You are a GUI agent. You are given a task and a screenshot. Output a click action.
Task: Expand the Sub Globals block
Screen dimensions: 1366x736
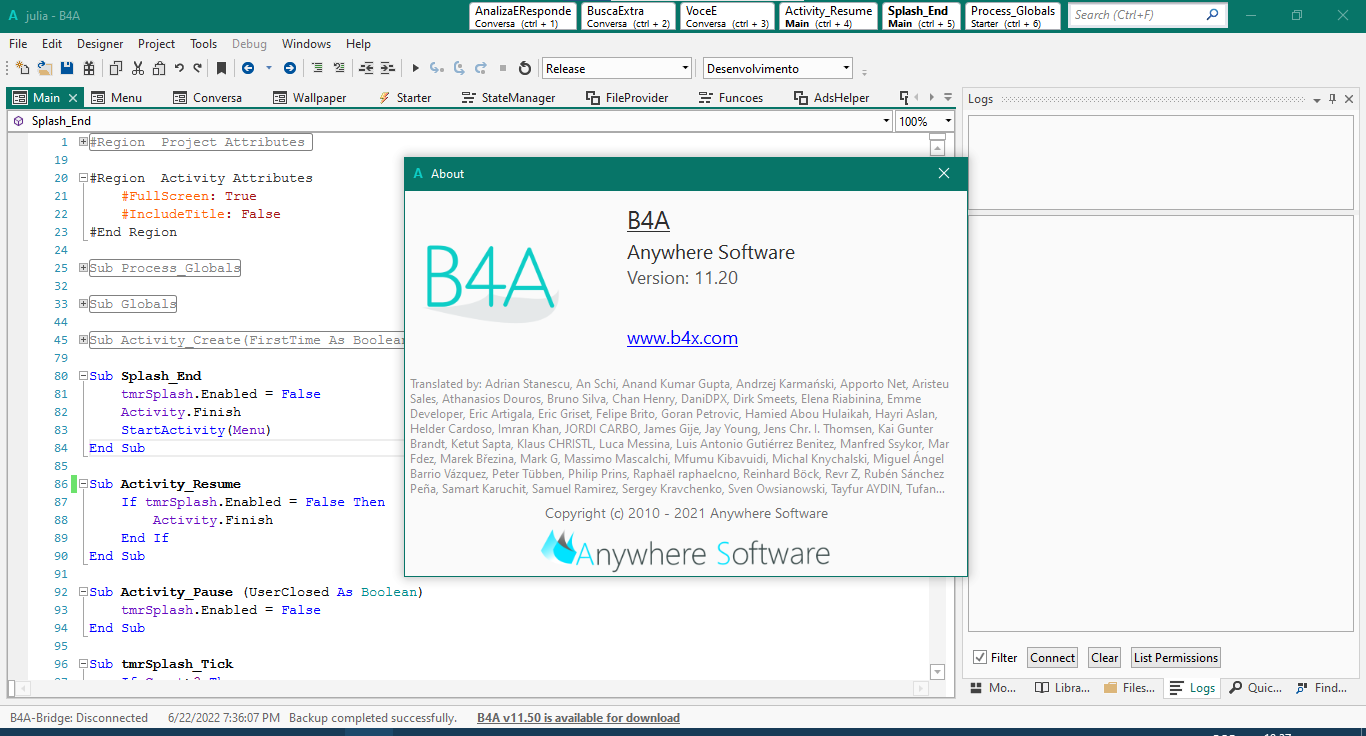pos(83,304)
